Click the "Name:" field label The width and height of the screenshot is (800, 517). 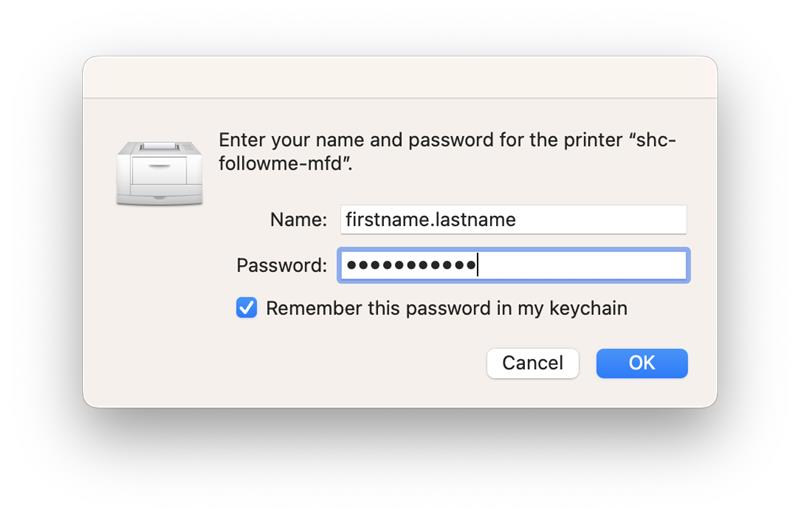click(298, 220)
